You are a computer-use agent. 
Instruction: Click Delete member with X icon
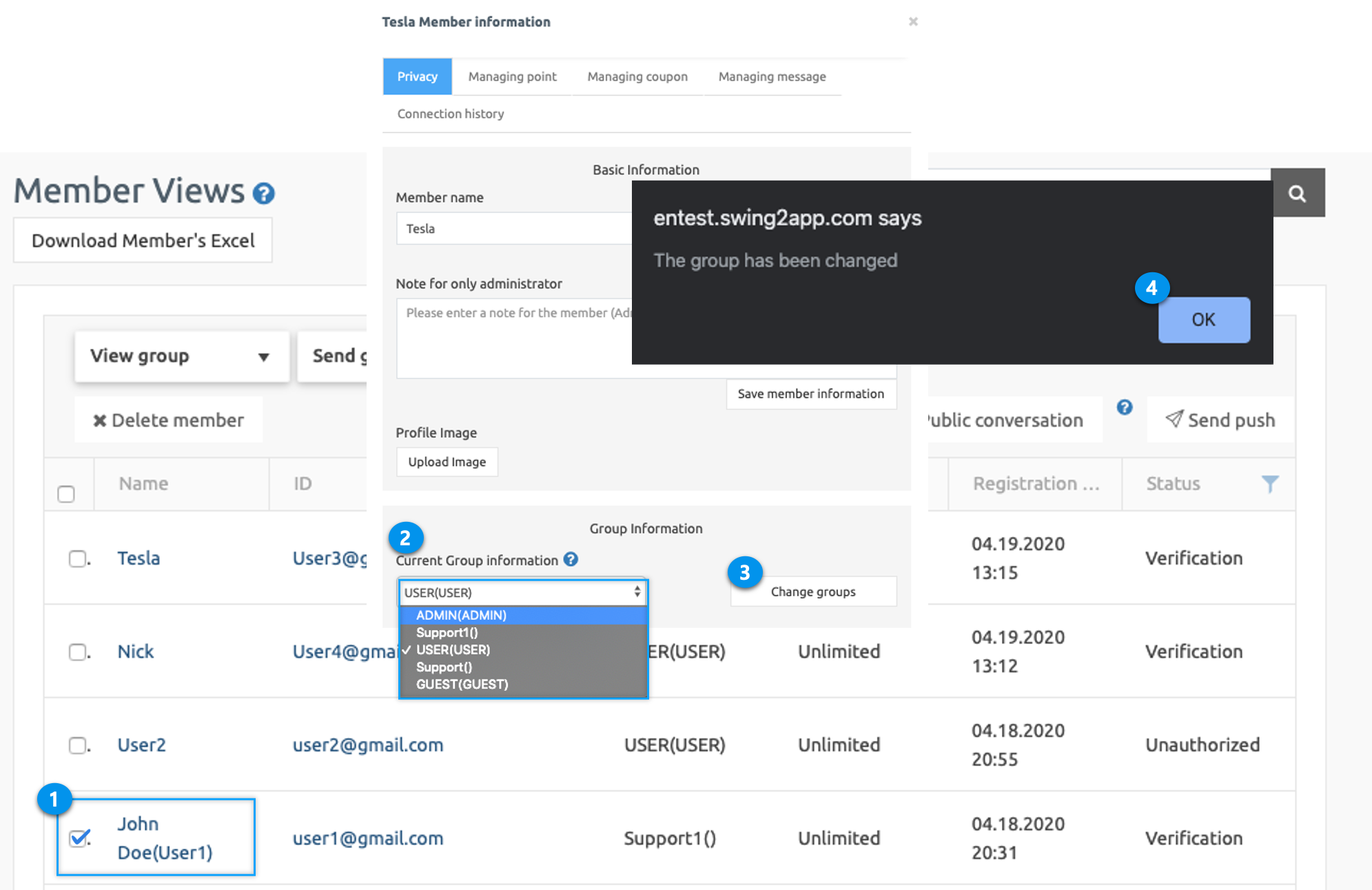pos(169,420)
